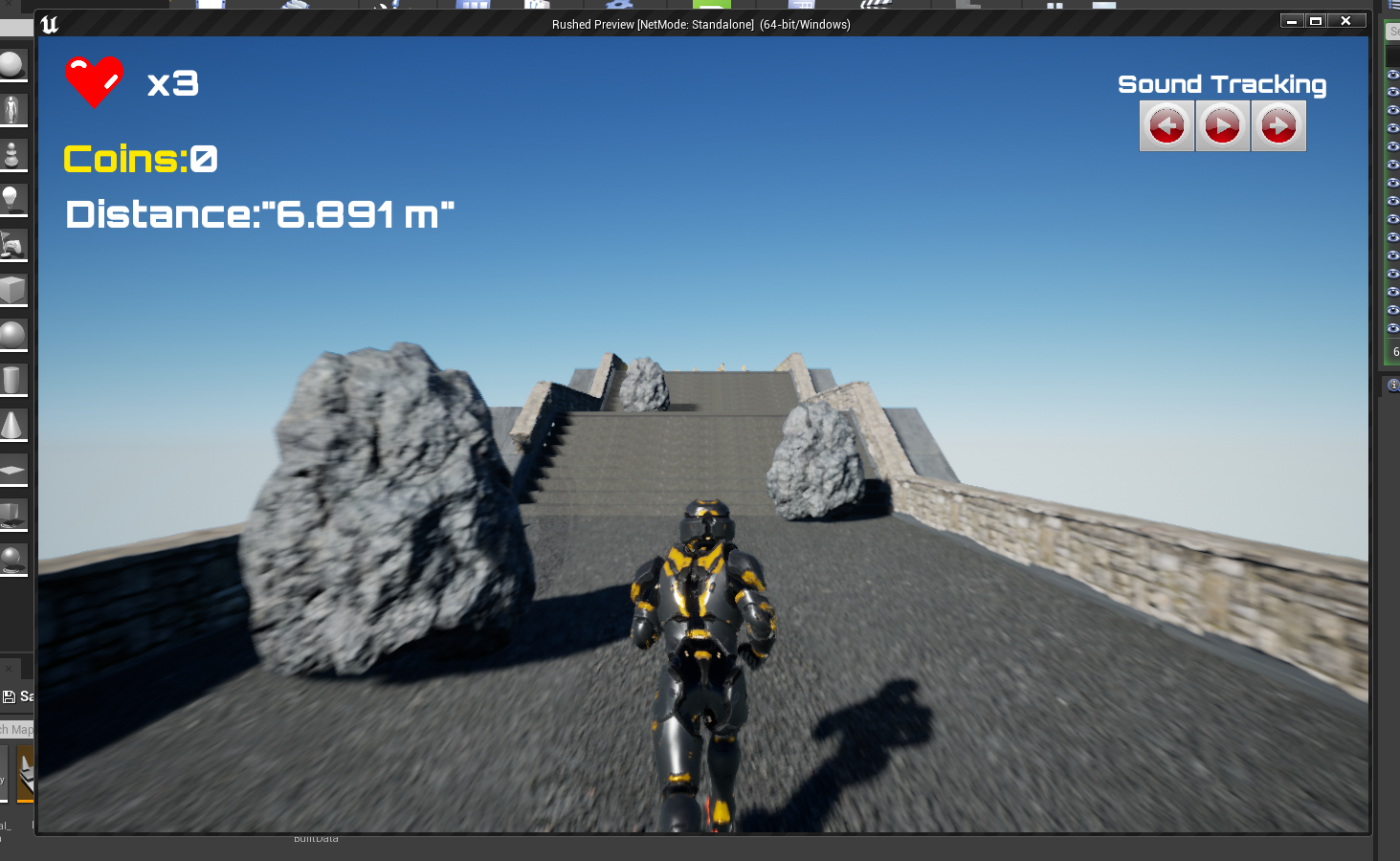The width and height of the screenshot is (1400, 861).
Task: Click the x3 lives count
Action: pos(173,84)
